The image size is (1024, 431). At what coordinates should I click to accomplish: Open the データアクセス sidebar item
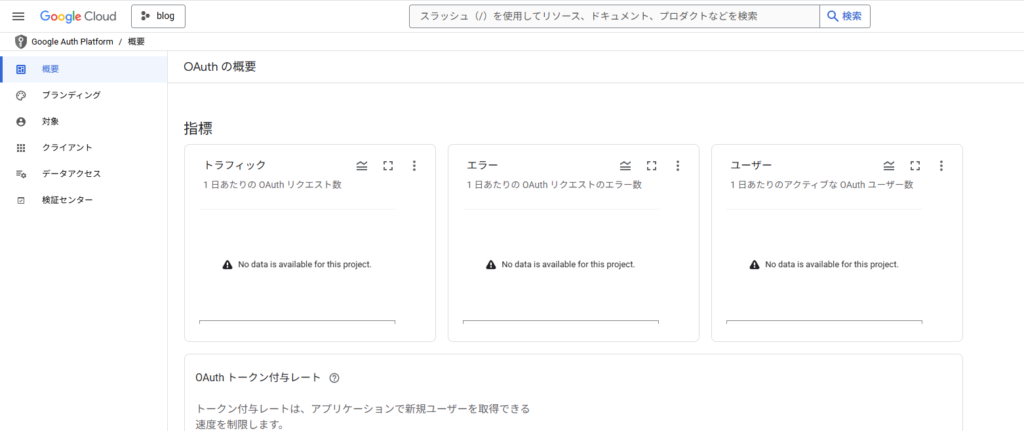point(84,174)
